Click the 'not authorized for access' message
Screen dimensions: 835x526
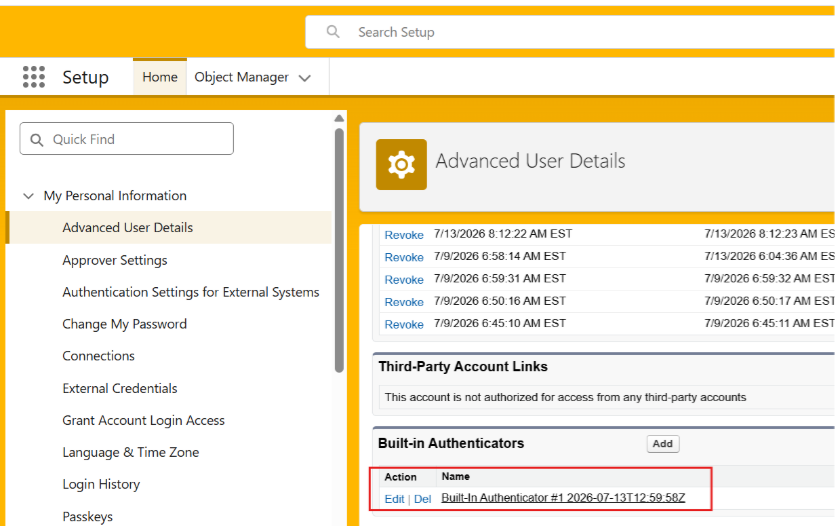(x=565, y=397)
